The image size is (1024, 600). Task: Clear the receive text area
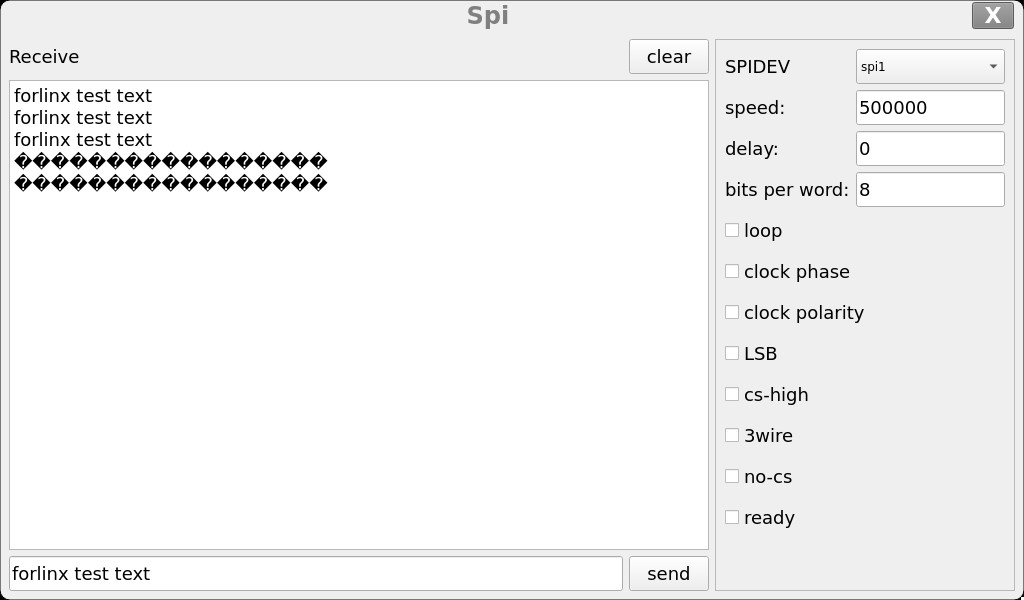pos(668,57)
